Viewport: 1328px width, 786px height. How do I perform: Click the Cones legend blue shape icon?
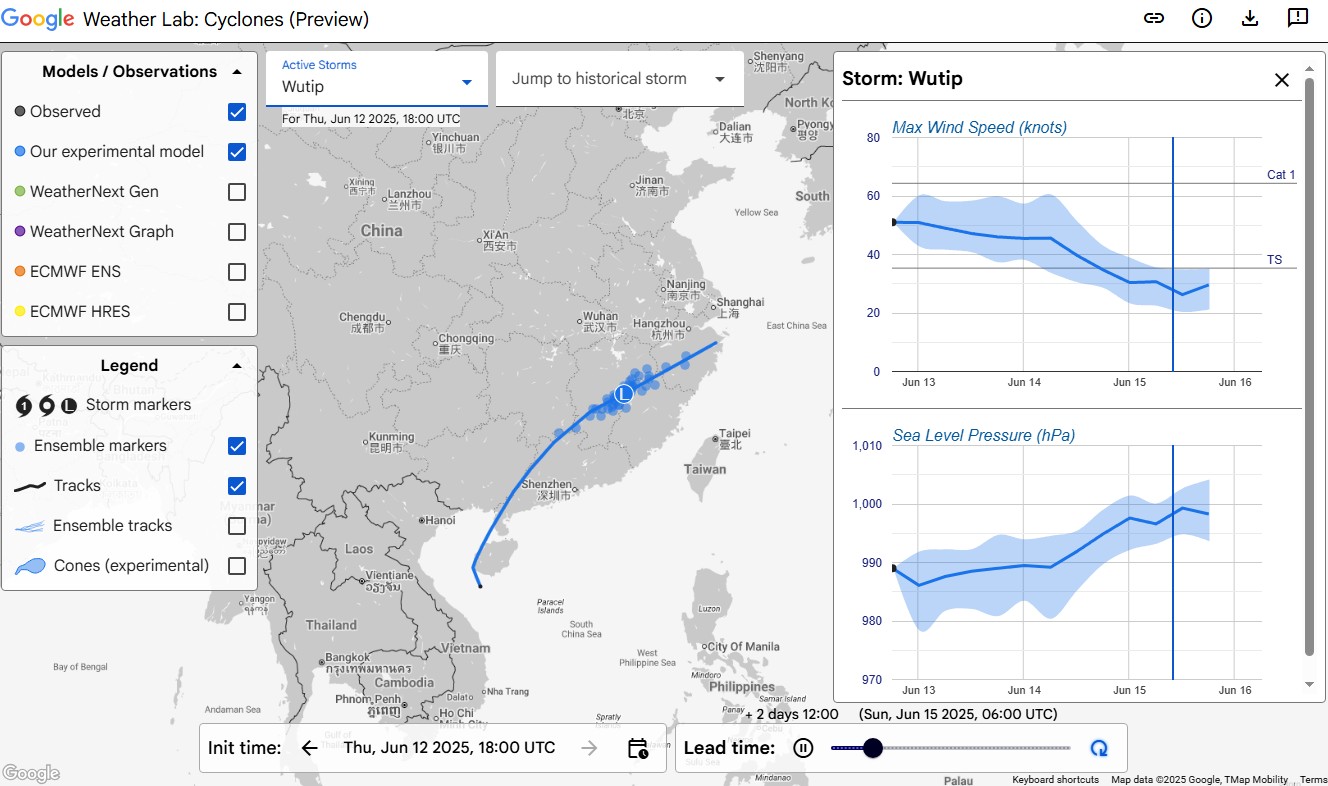(x=30, y=566)
